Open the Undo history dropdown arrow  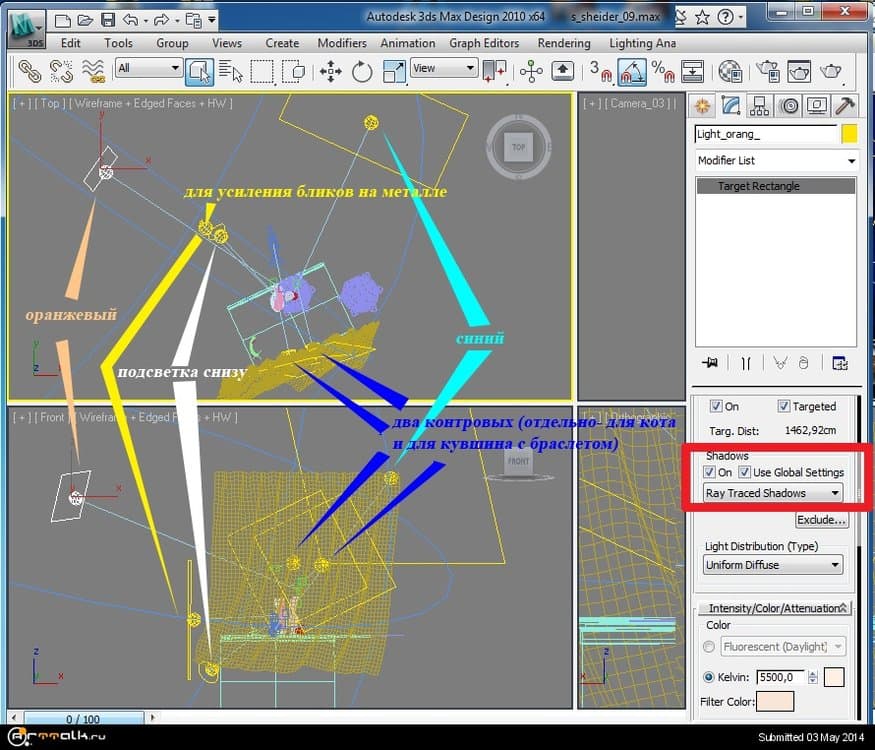[146, 21]
